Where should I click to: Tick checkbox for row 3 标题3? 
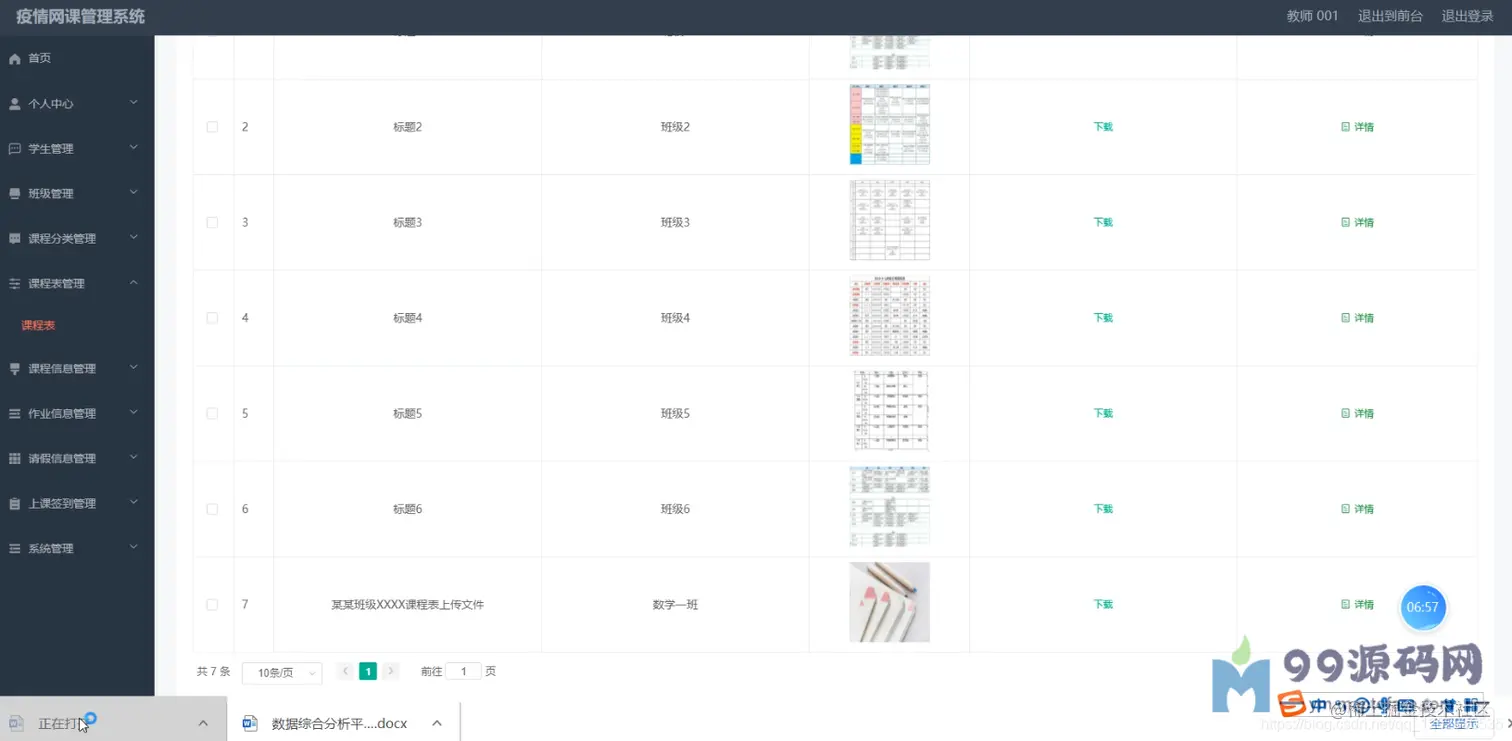coord(212,222)
